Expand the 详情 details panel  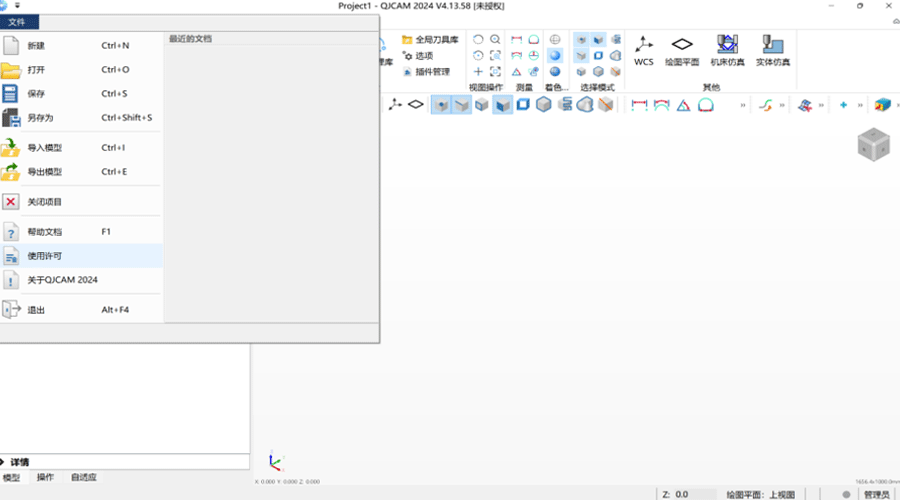click(4, 462)
